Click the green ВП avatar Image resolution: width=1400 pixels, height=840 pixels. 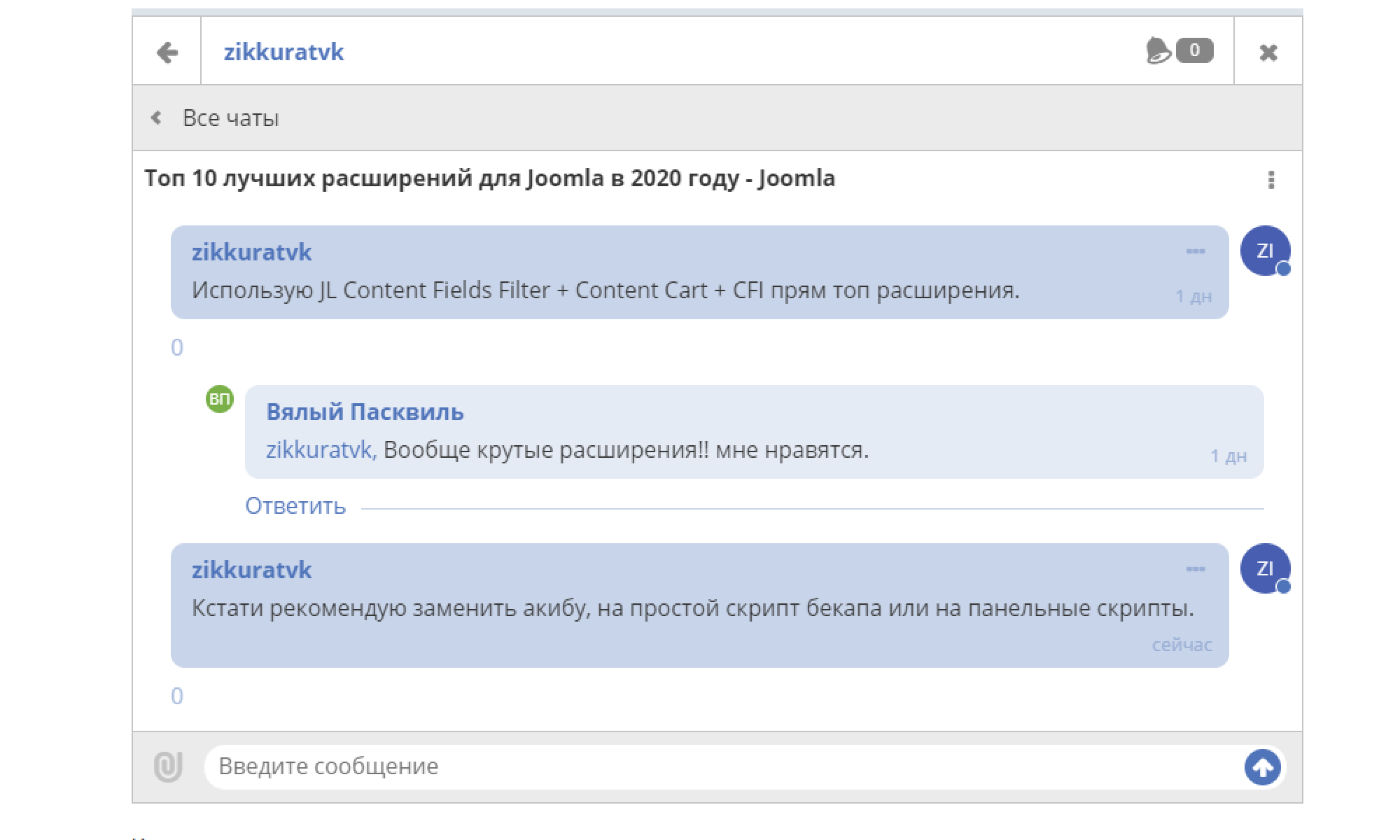220,399
